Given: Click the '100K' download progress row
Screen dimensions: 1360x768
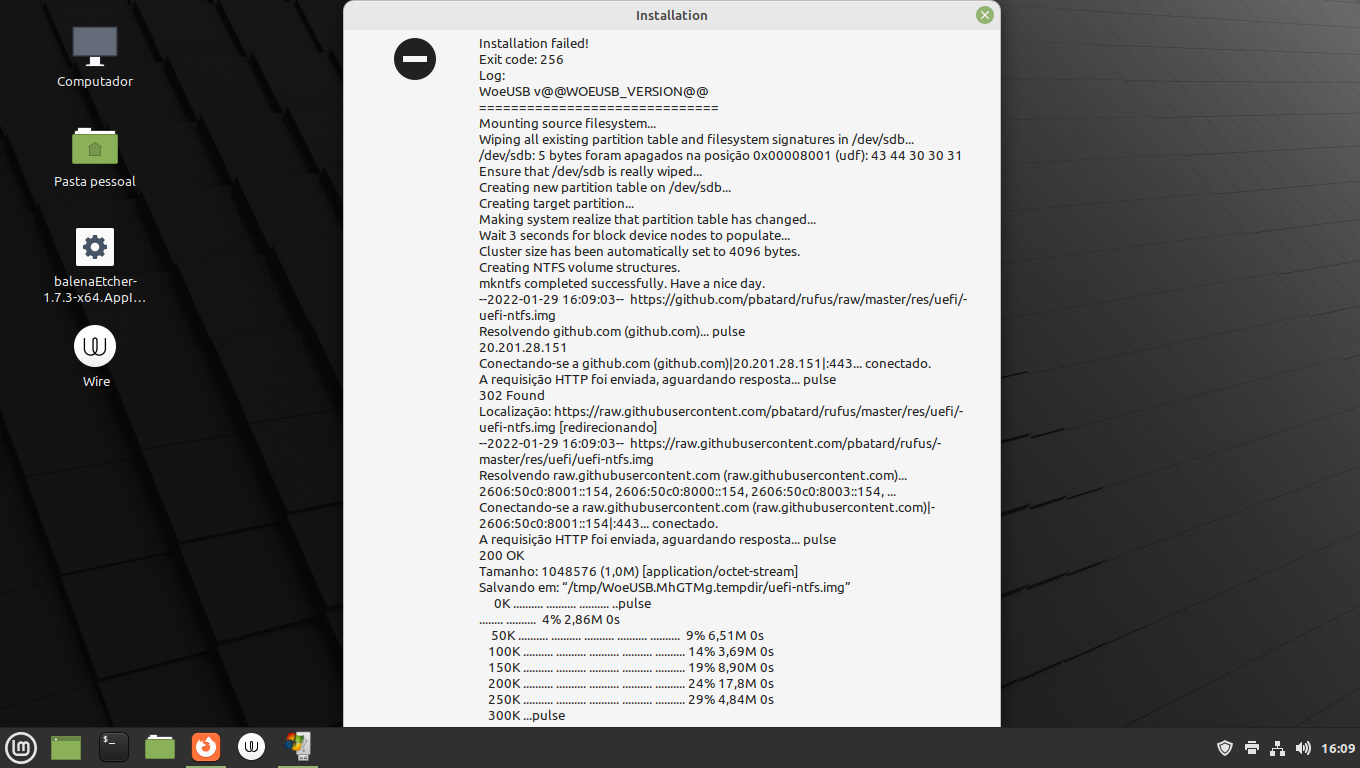Looking at the screenshot, I should coord(631,651).
